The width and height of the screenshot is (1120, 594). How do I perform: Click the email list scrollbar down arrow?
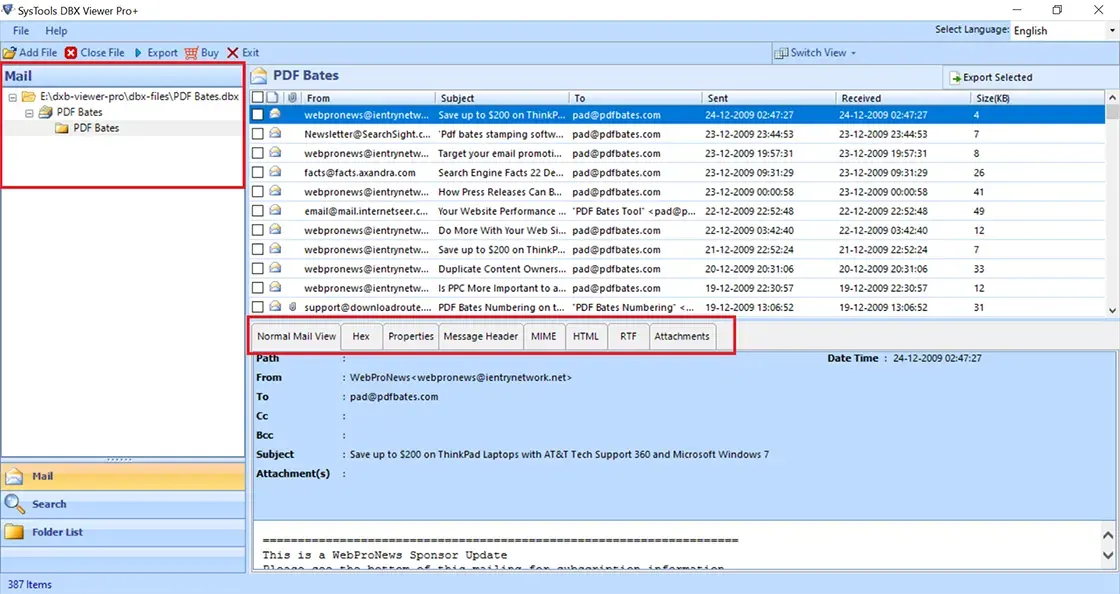click(x=1111, y=310)
